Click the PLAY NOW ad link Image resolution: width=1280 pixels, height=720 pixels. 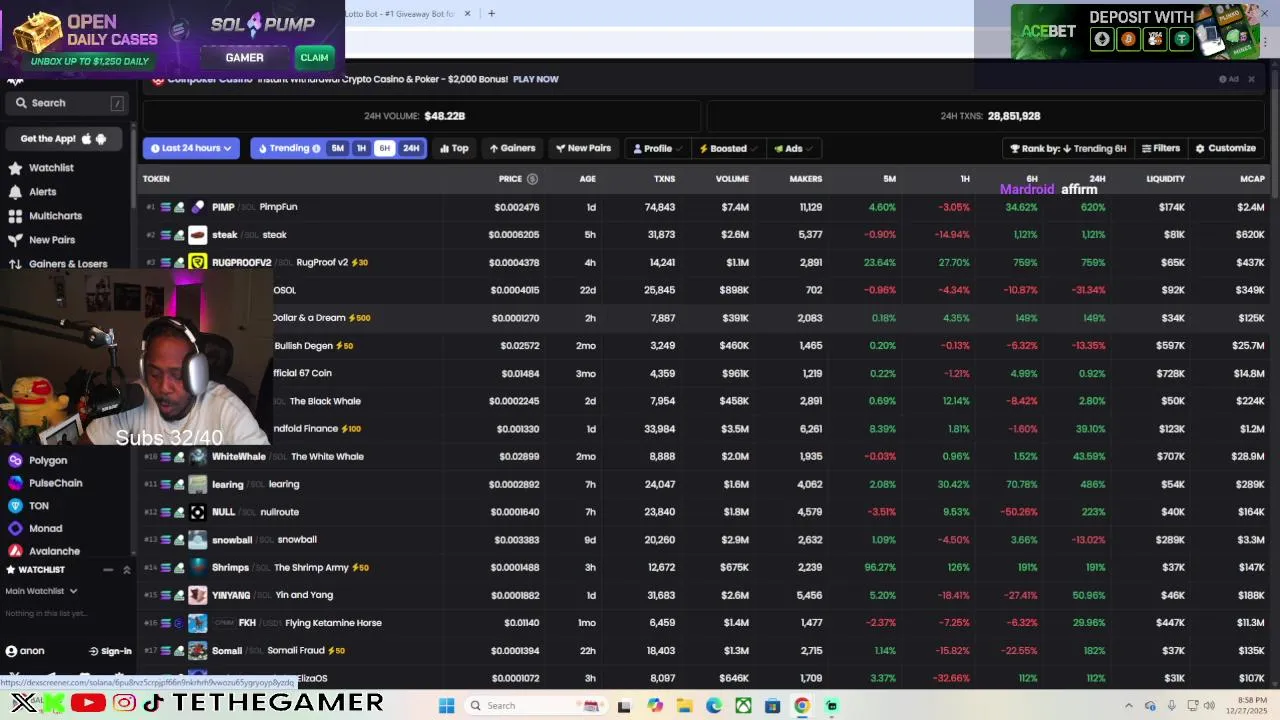pyautogui.click(x=536, y=79)
